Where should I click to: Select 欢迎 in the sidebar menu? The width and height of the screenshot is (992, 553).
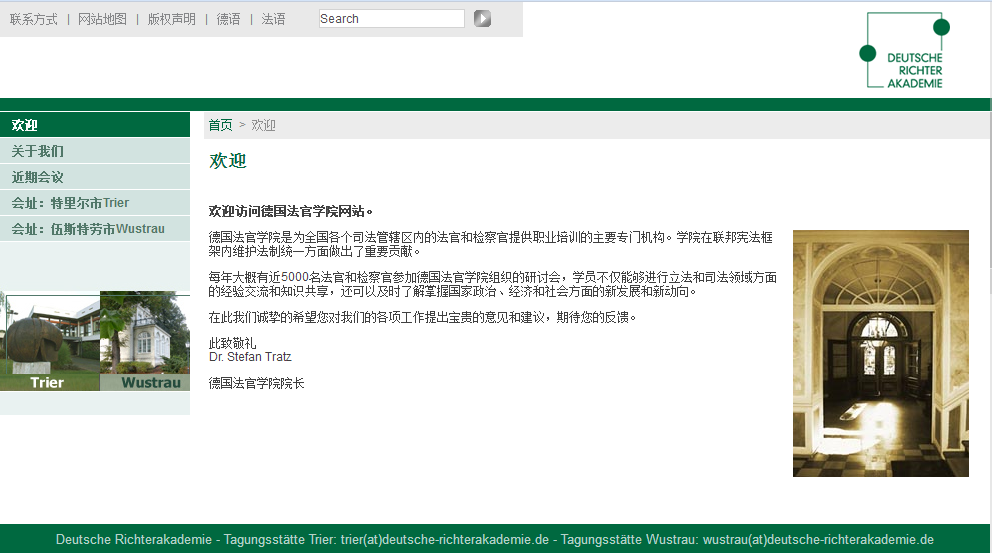(25, 125)
